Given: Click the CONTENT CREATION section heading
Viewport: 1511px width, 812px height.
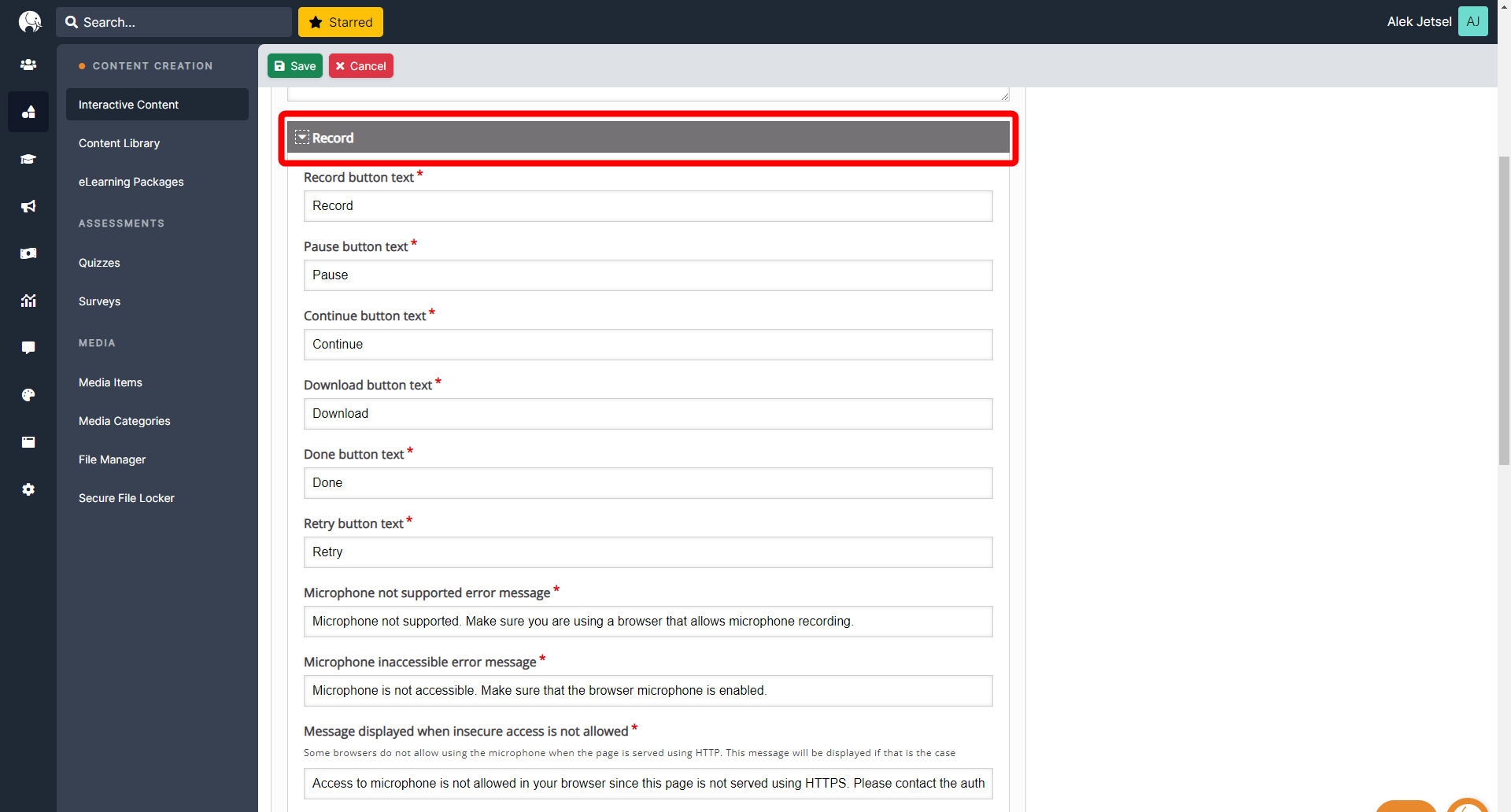Looking at the screenshot, I should [153, 66].
